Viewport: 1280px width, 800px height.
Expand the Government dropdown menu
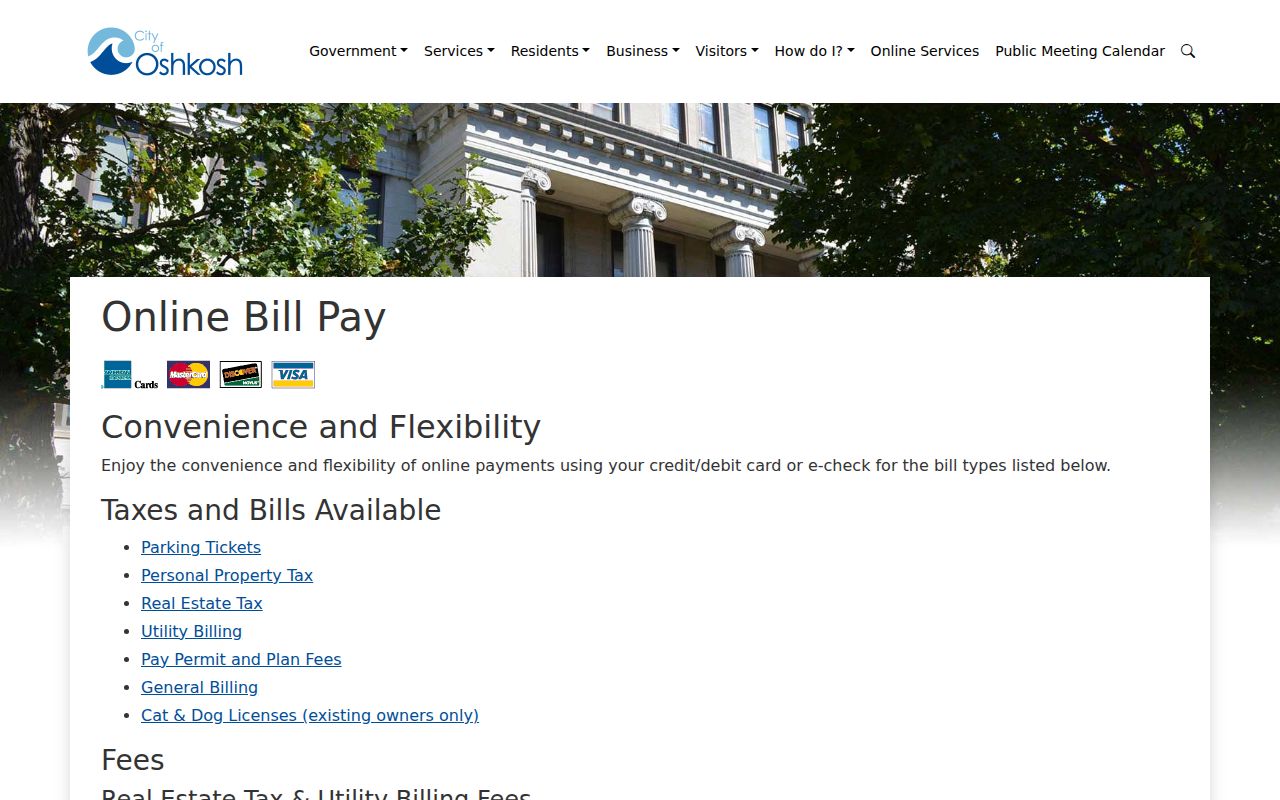(x=358, y=51)
